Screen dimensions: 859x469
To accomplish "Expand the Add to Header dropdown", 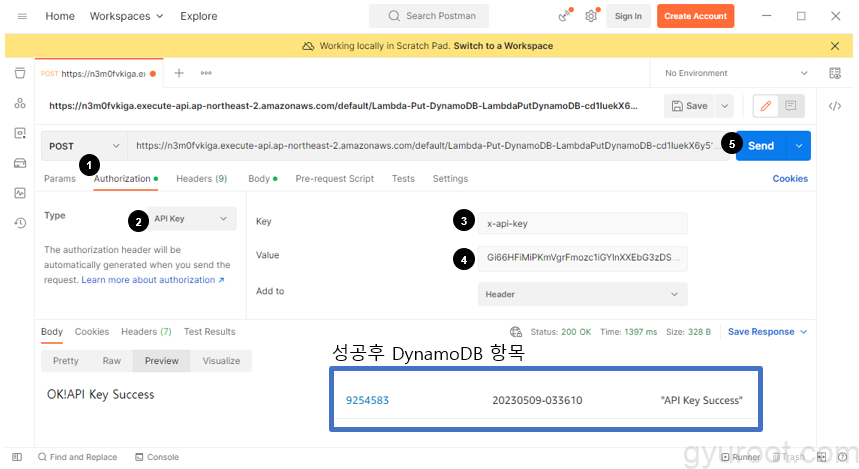I will click(582, 294).
